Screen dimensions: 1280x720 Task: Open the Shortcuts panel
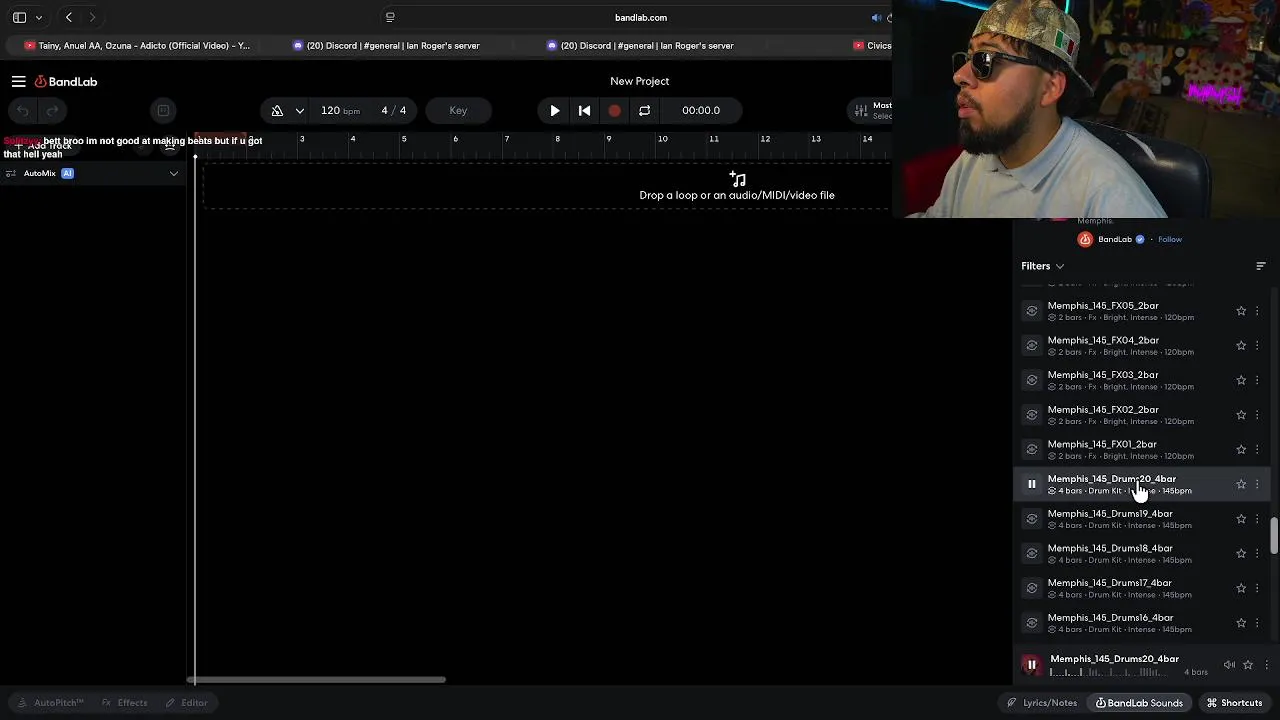1234,703
